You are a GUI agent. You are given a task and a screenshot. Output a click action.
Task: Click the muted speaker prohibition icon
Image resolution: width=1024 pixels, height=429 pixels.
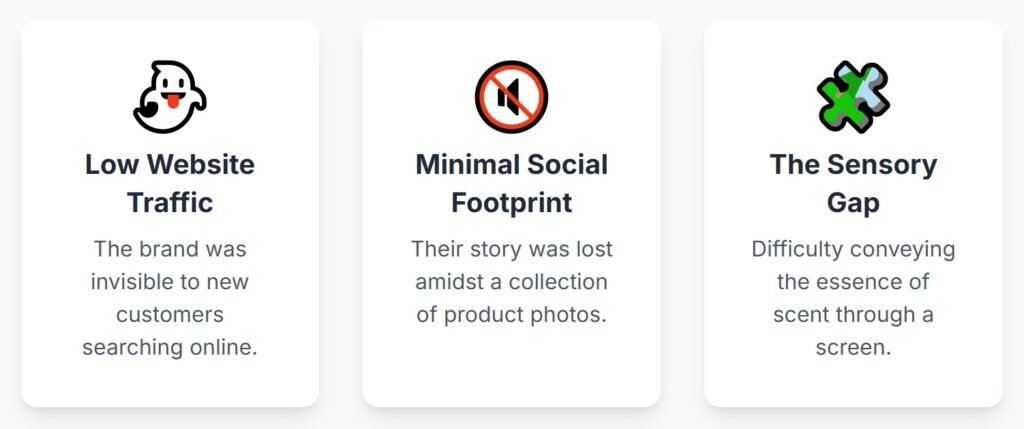coord(511,97)
